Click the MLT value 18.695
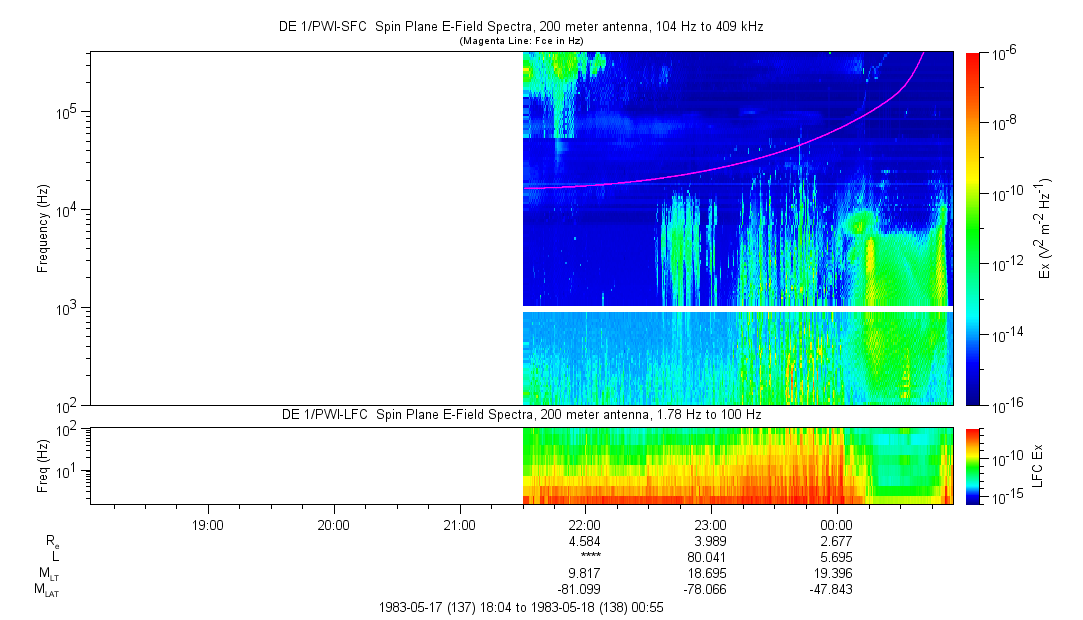 coord(705,573)
